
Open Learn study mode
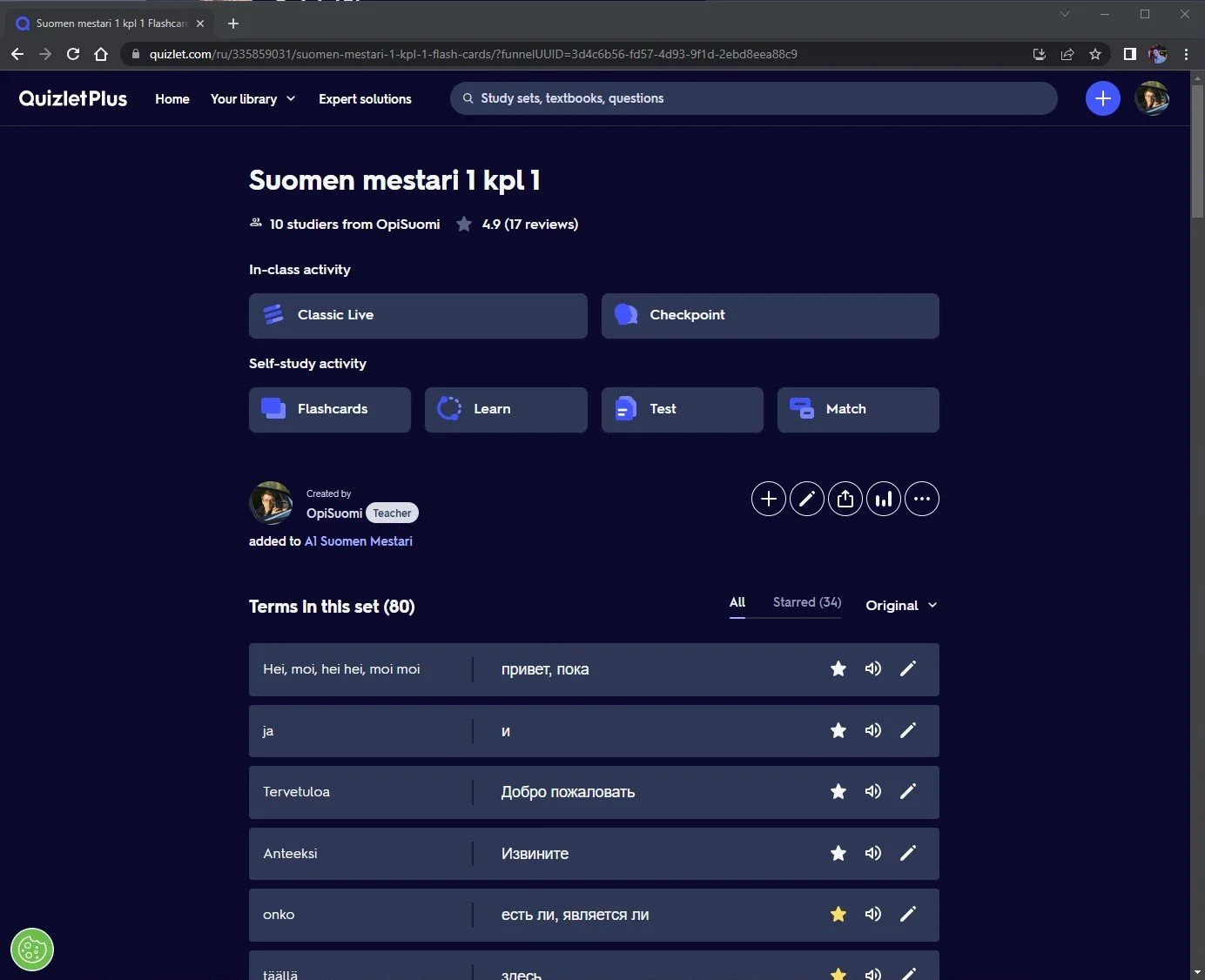506,409
